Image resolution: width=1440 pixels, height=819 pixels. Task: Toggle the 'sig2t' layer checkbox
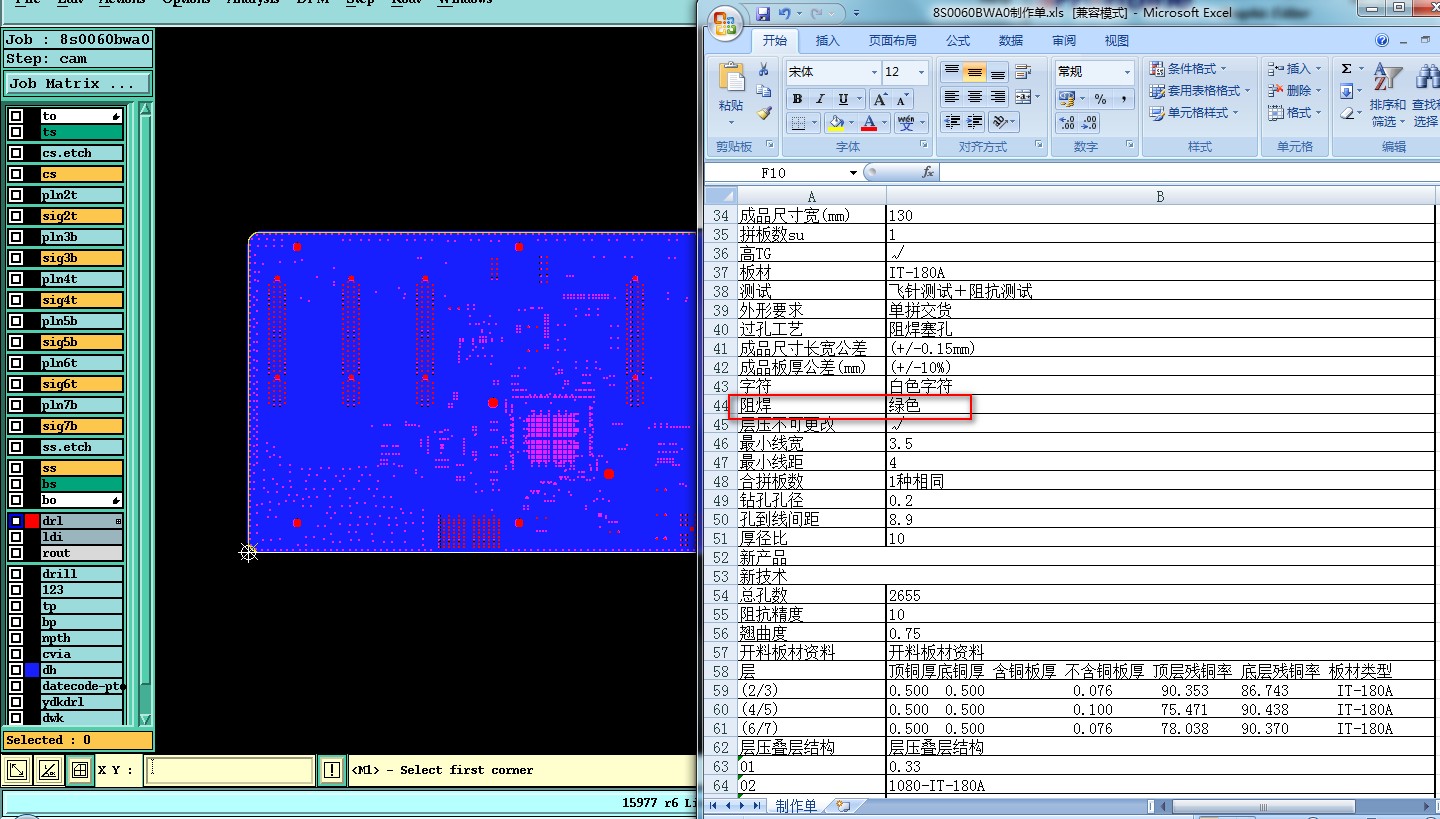[16, 216]
